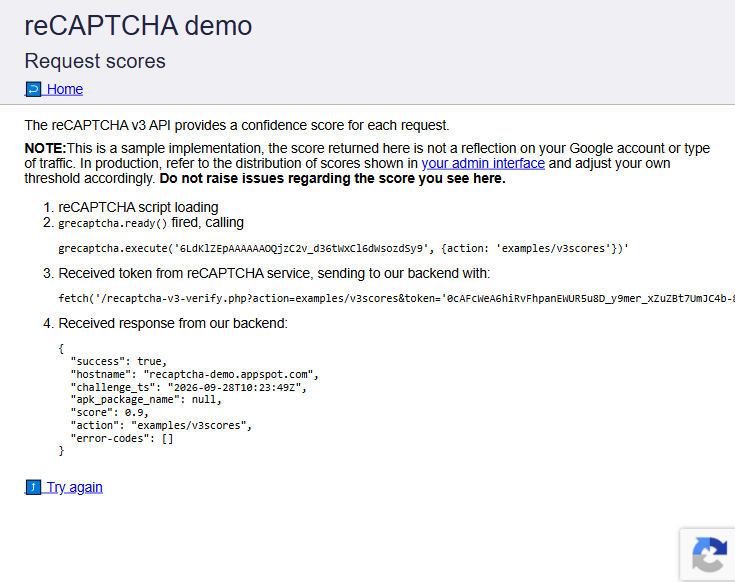Image resolution: width=735 pixels, height=582 pixels.
Task: Click the "apk_package_name": null line
Action: click(146, 400)
